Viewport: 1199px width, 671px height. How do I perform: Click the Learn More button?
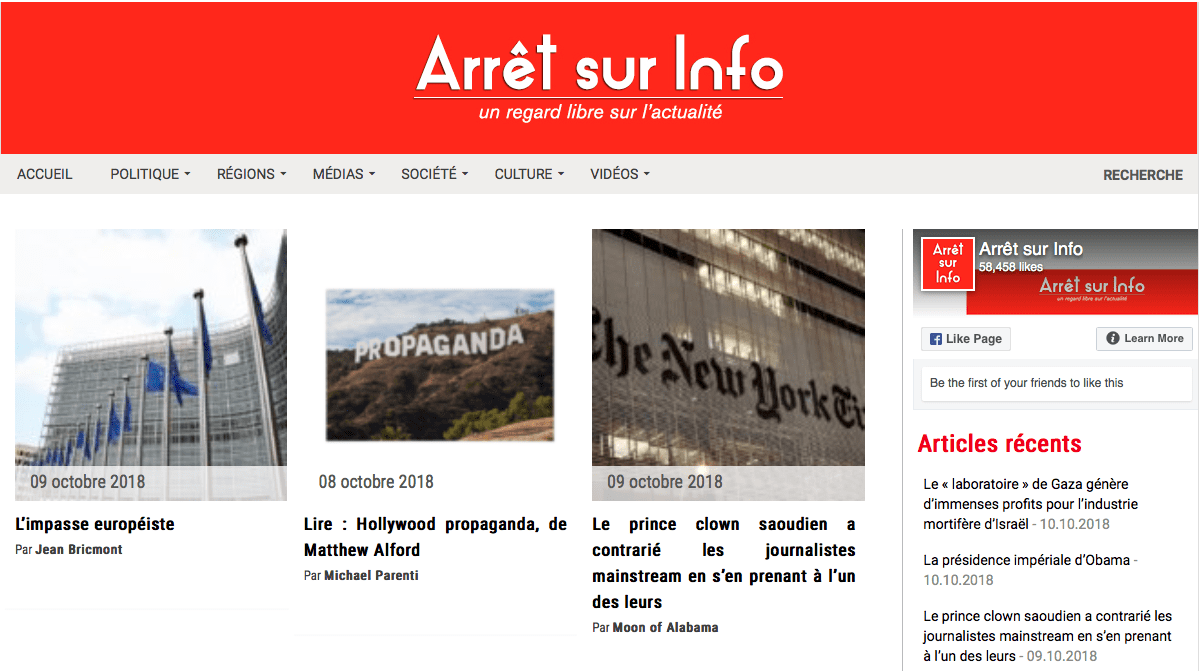[1144, 339]
